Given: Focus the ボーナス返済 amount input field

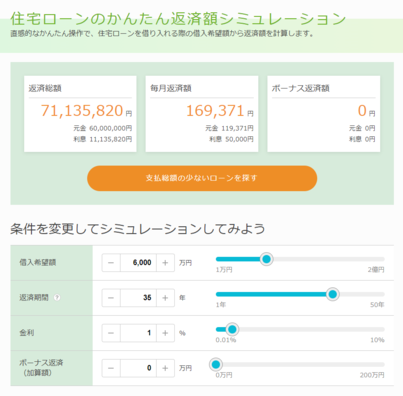Looking at the screenshot, I should 138,368.
